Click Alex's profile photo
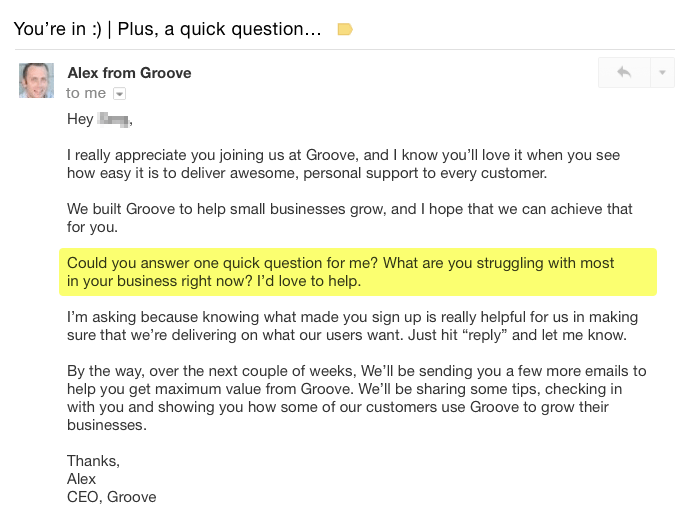Image resolution: width=690 pixels, height=520 pixels. coord(36,80)
